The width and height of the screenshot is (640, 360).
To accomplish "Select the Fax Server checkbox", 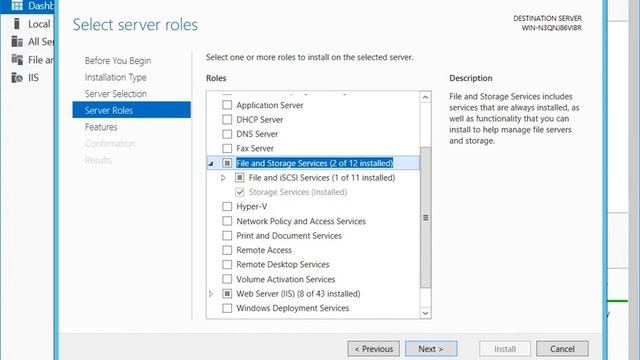I will (227, 148).
